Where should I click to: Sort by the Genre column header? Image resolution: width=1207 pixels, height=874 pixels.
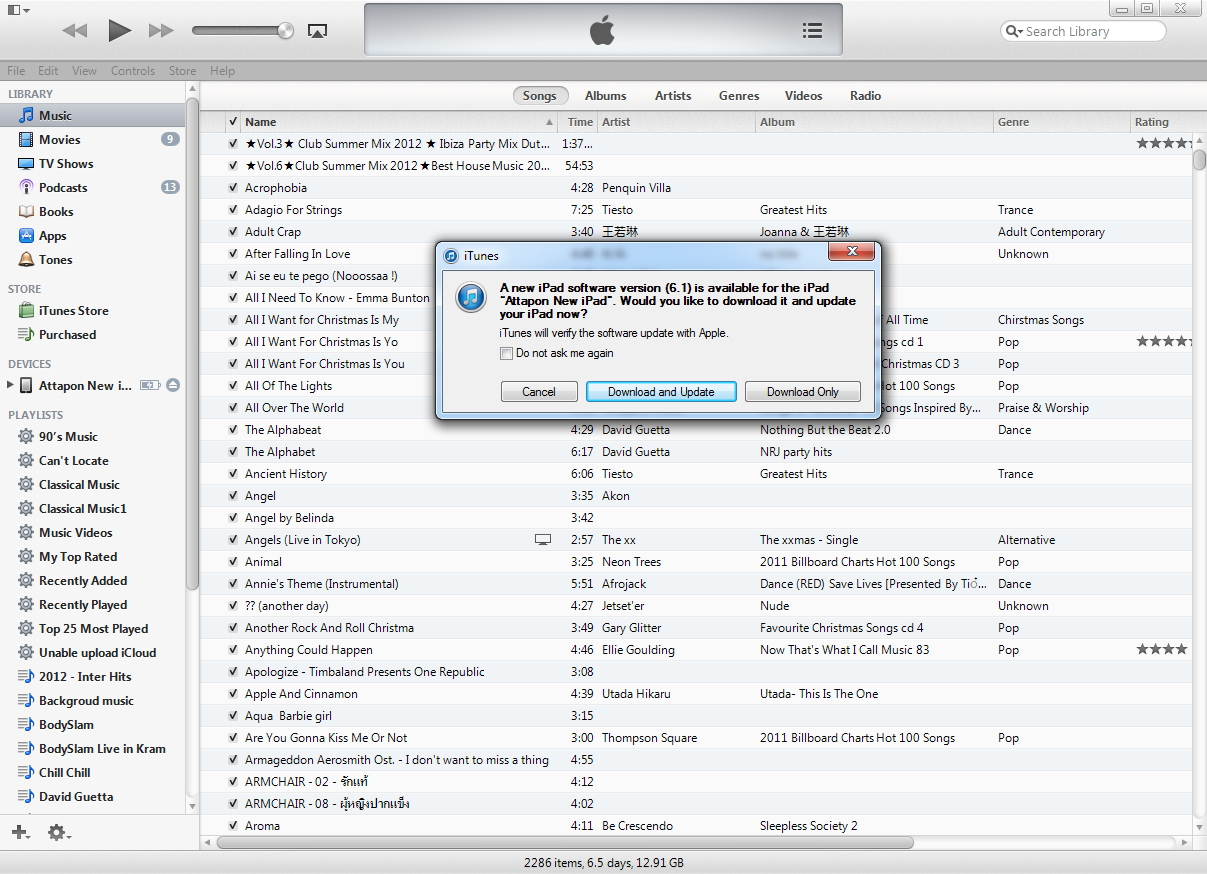(x=1062, y=122)
